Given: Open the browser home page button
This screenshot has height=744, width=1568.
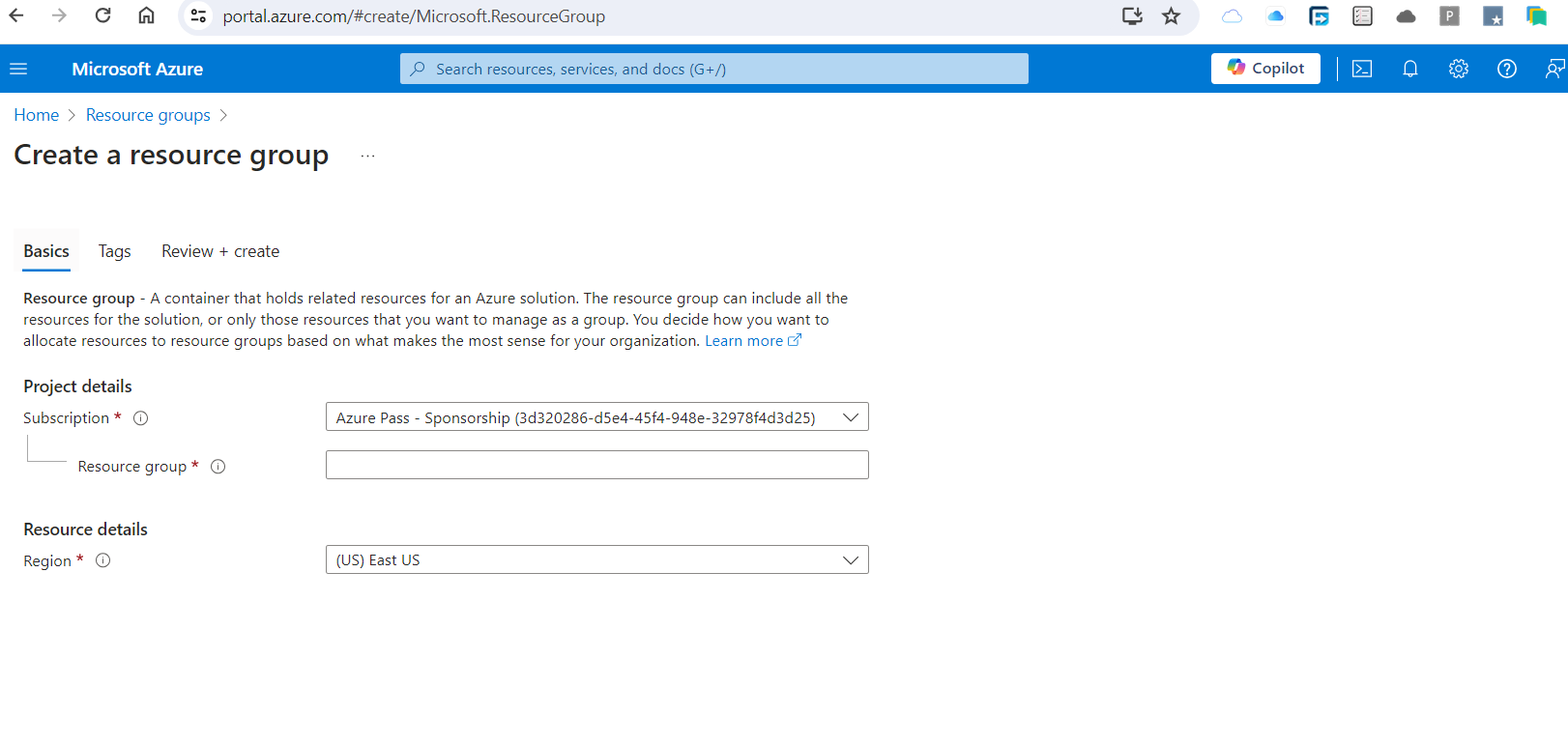Looking at the screenshot, I should [x=146, y=15].
